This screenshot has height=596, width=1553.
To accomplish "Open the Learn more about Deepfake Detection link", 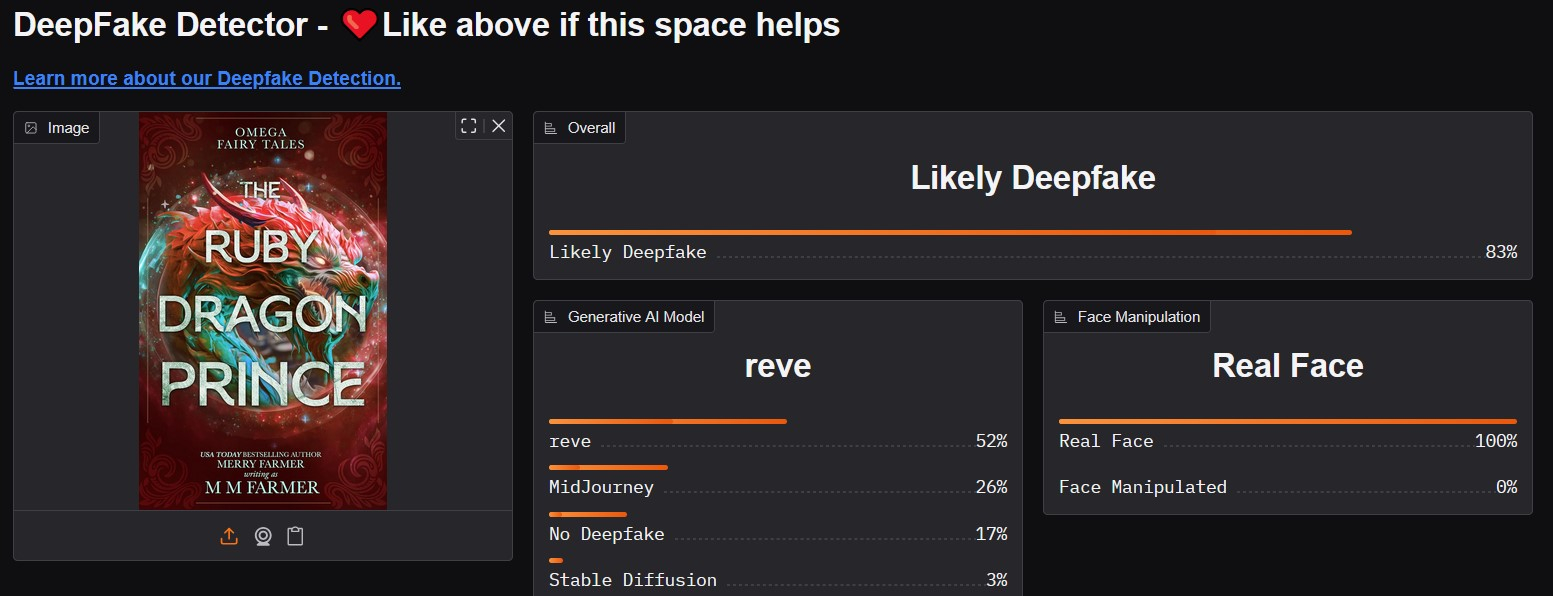I will click(207, 79).
